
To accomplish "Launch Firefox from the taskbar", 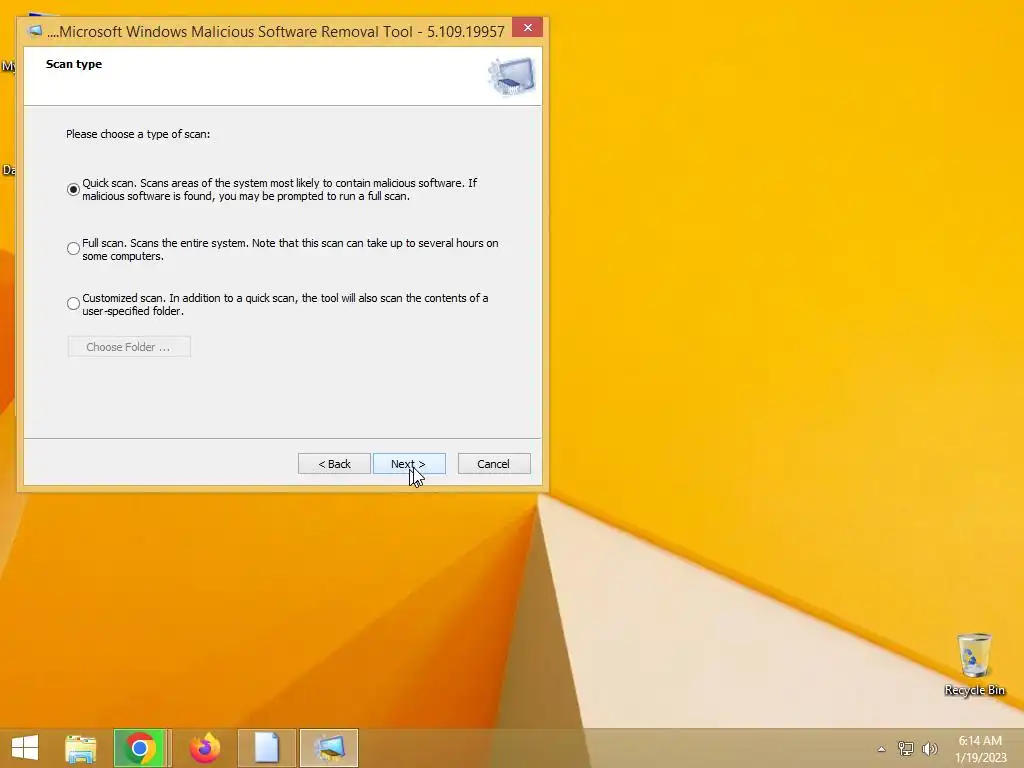I will [x=205, y=748].
